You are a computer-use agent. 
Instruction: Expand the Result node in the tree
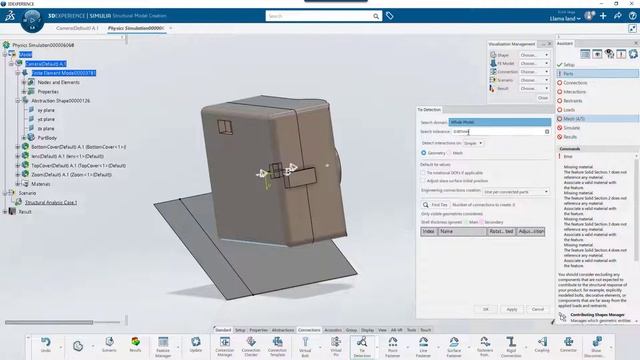[x=5, y=212]
